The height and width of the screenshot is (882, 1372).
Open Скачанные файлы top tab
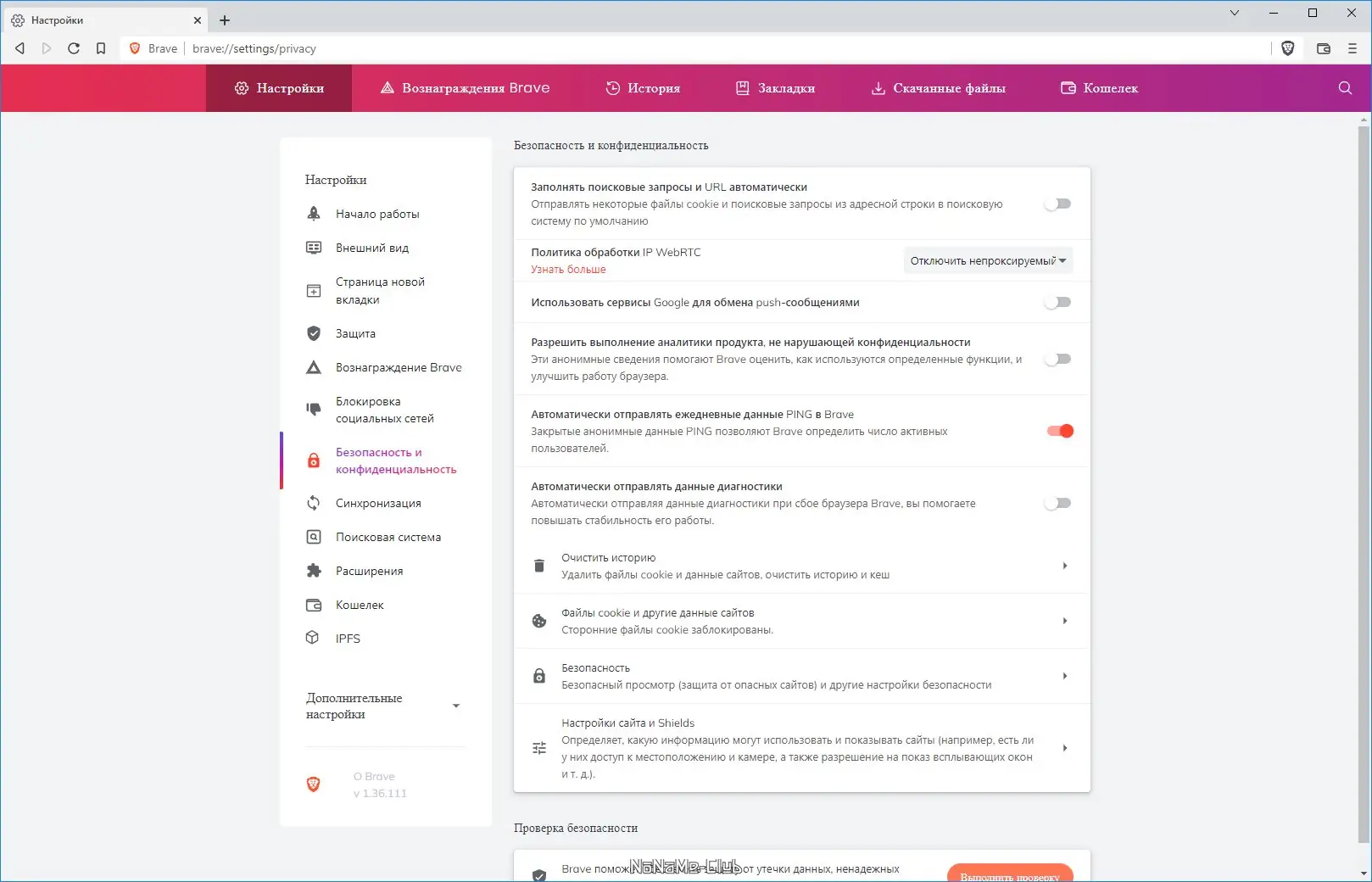(x=938, y=88)
